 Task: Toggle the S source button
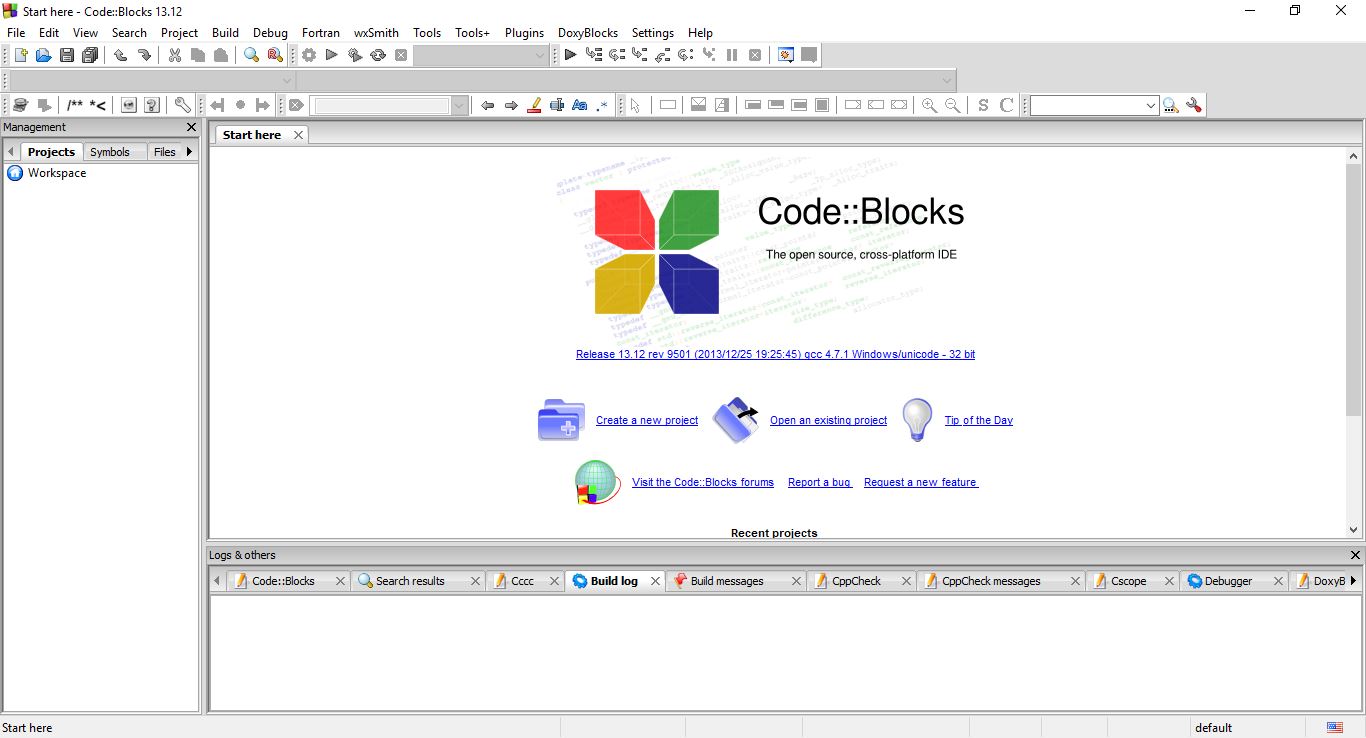pos(983,105)
